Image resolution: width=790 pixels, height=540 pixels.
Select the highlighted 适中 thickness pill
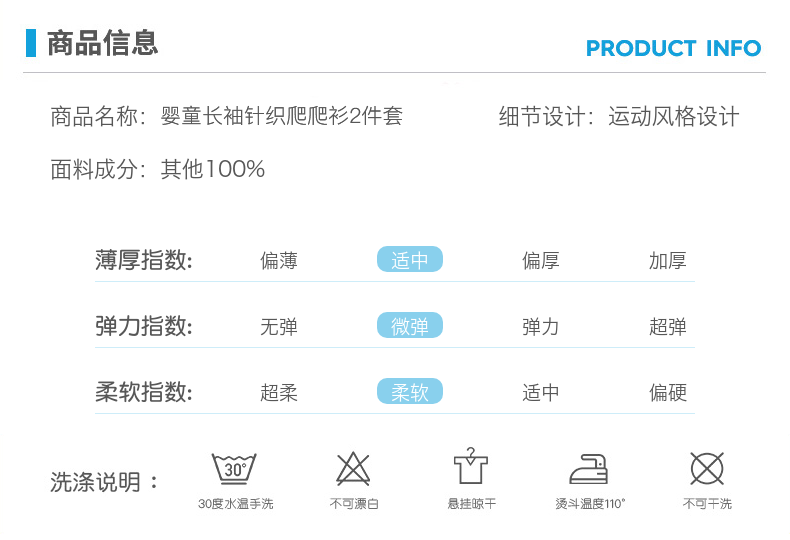pos(410,259)
